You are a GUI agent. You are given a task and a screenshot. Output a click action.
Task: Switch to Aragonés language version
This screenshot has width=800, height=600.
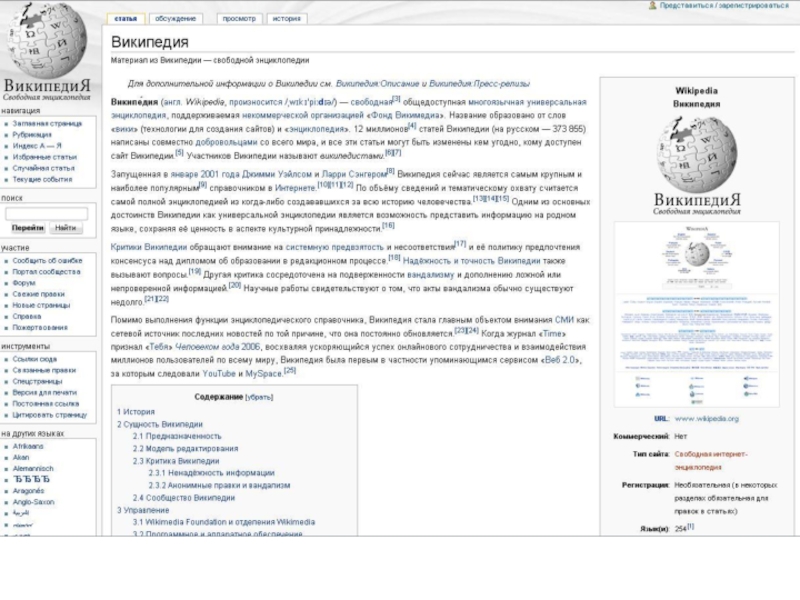[x=28, y=491]
